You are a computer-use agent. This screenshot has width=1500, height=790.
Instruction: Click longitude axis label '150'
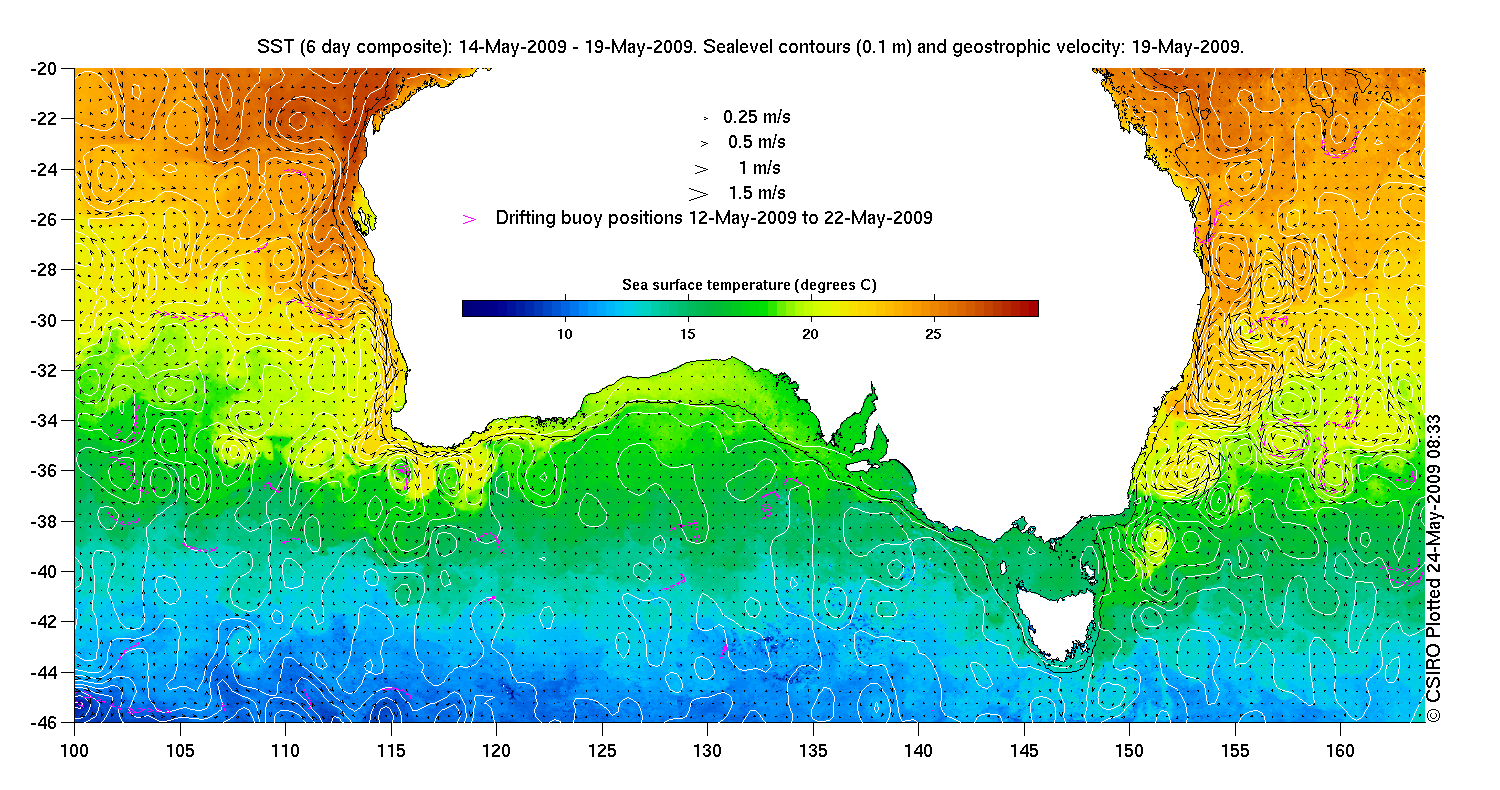pyautogui.click(x=1129, y=751)
